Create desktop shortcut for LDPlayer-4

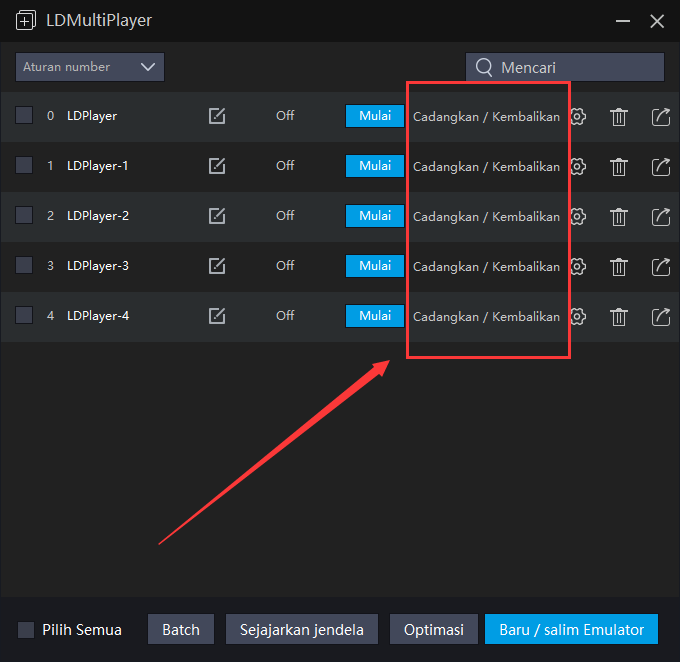coord(661,316)
